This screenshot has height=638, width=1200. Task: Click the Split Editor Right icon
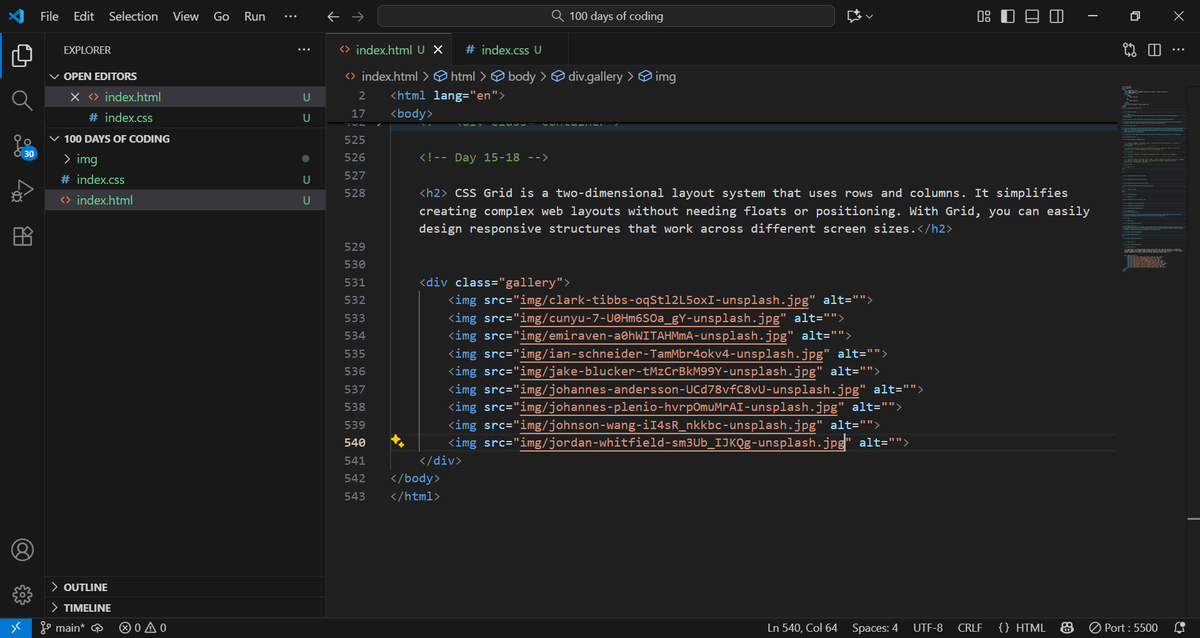point(1155,50)
